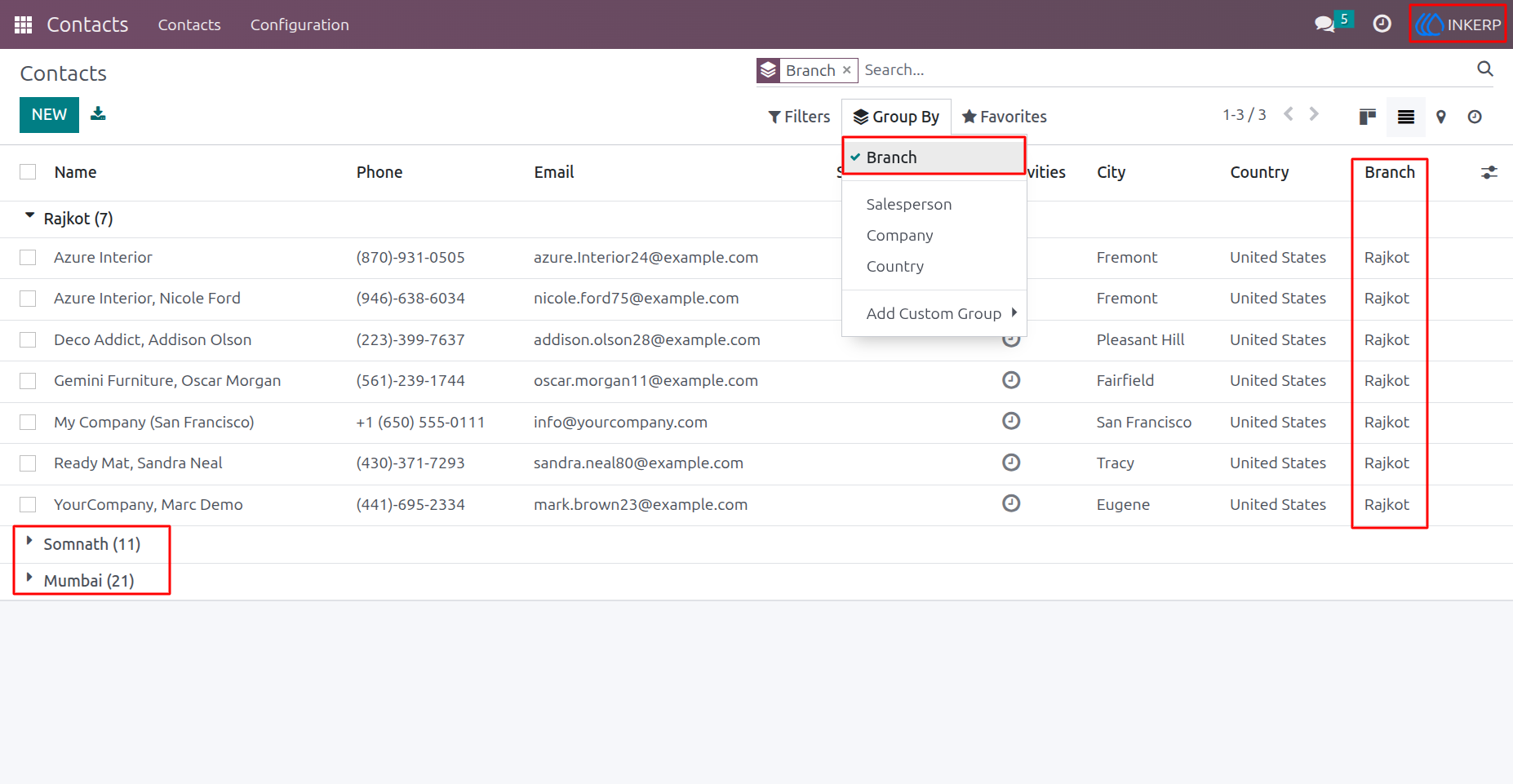Screen dimensions: 1513x784
Task: Open Contacts menu in top navbar
Action: pos(189,24)
